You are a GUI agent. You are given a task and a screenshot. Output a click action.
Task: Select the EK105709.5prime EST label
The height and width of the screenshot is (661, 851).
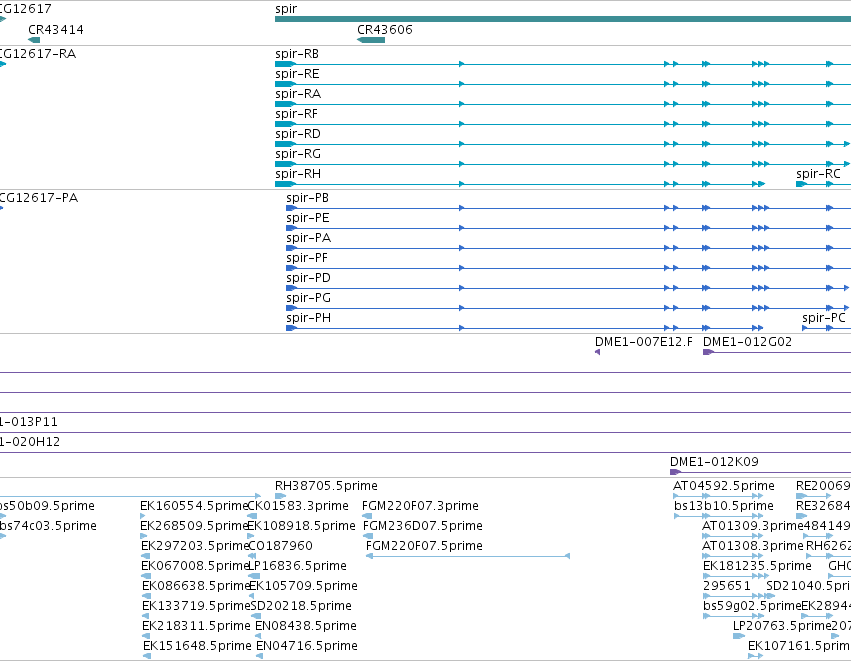[x=303, y=586]
